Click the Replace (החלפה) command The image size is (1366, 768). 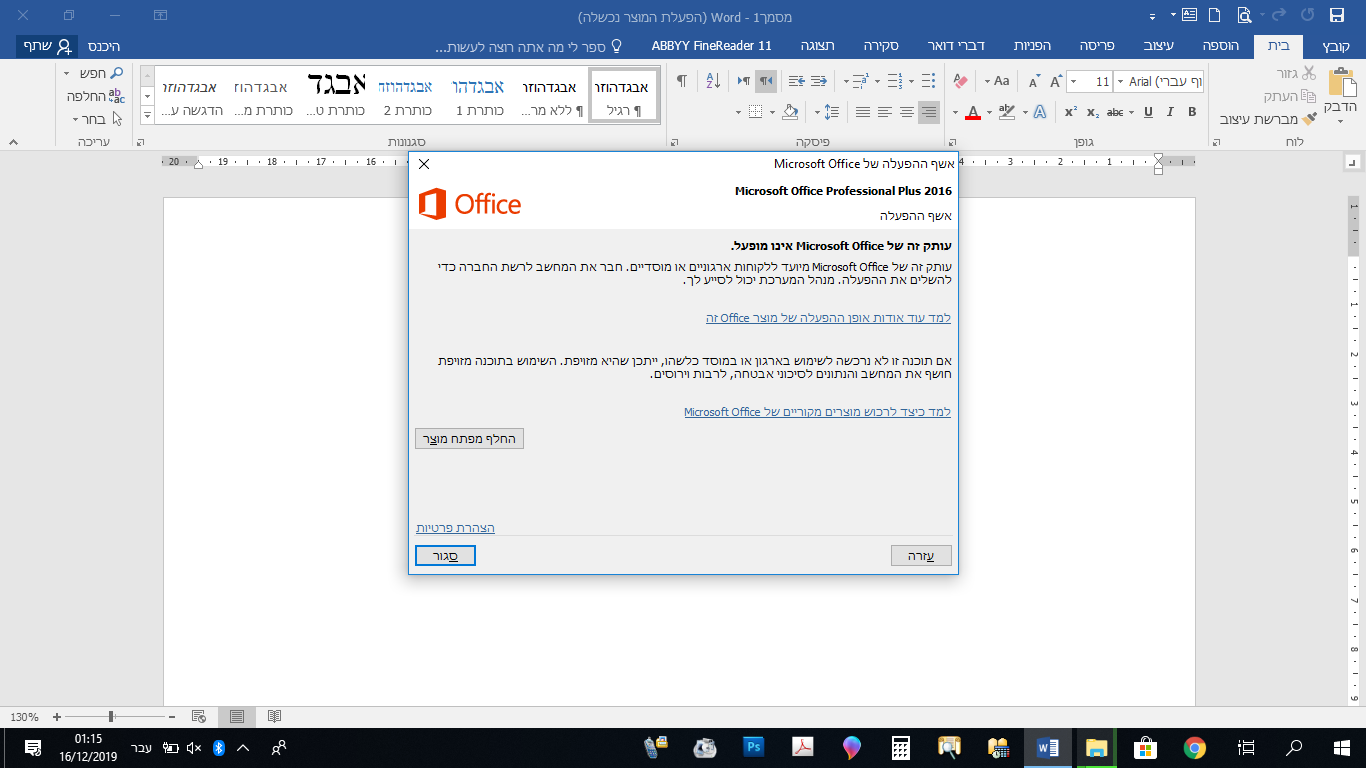pos(95,96)
